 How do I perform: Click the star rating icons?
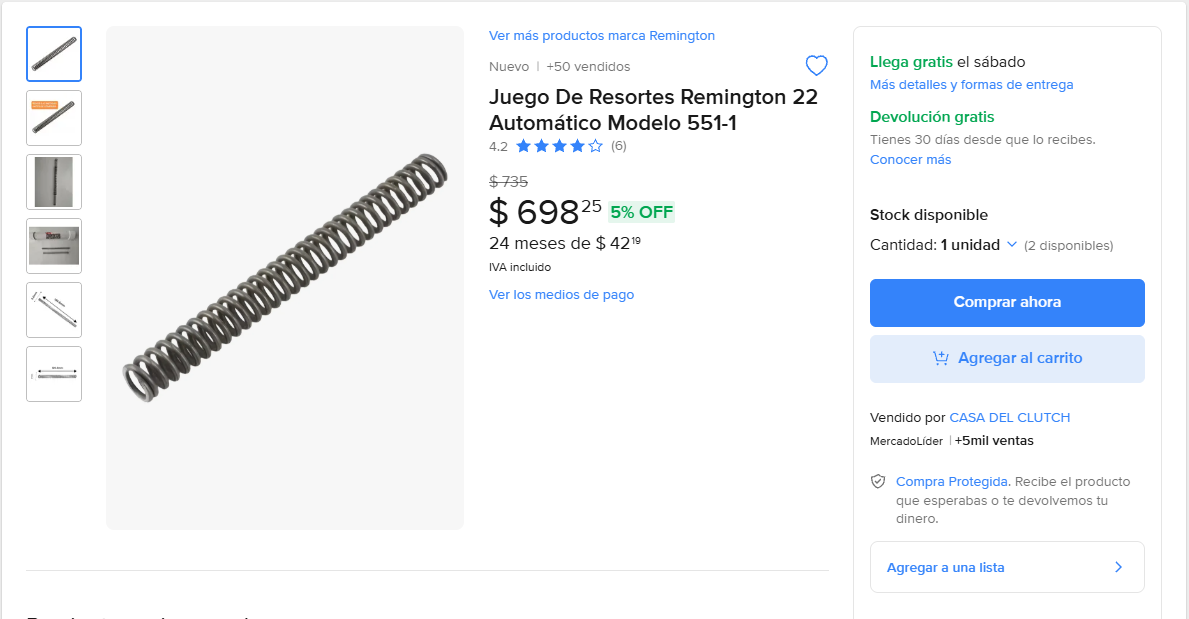pyautogui.click(x=559, y=146)
